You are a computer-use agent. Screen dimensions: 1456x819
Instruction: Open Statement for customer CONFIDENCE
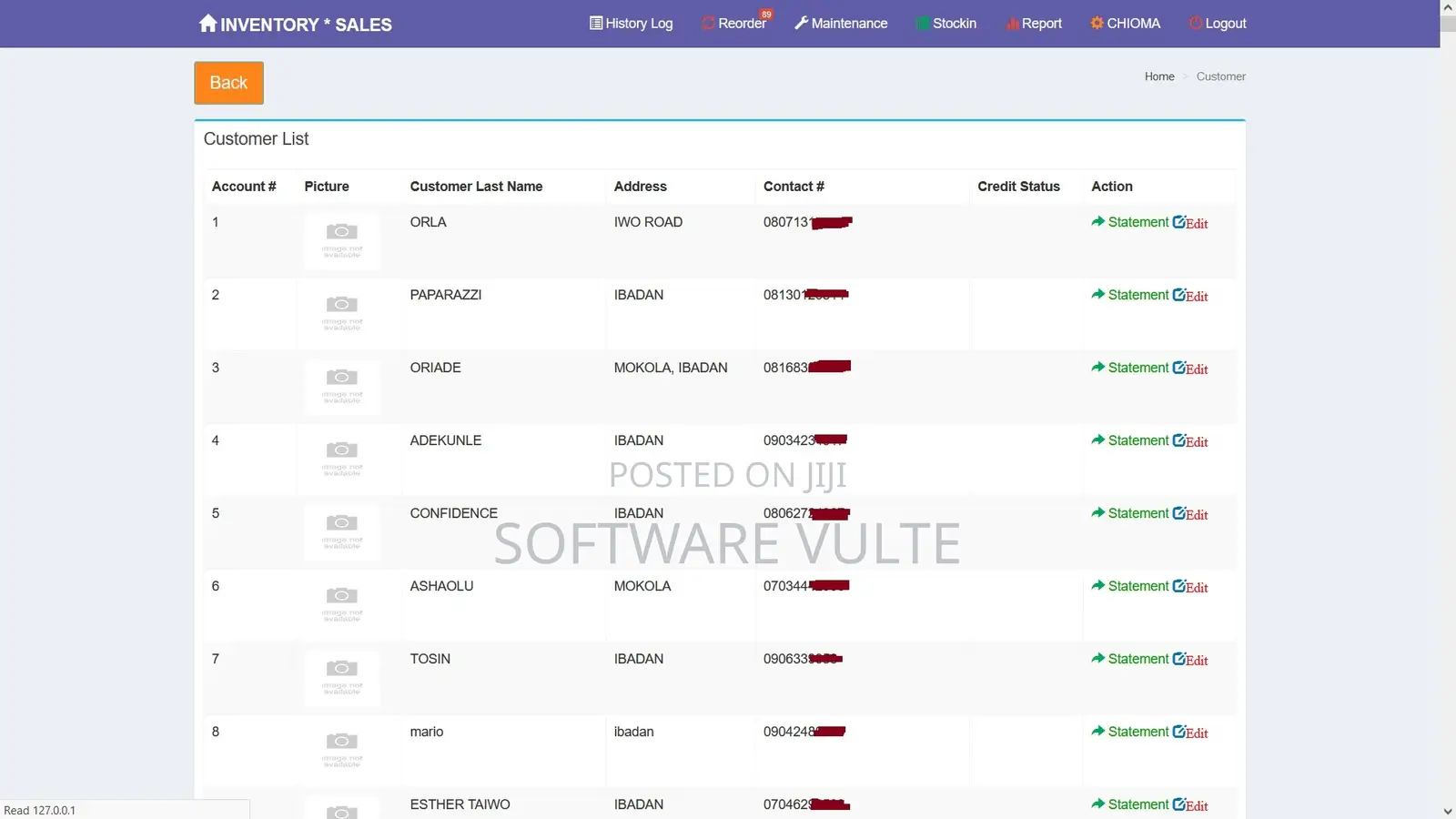click(1130, 513)
